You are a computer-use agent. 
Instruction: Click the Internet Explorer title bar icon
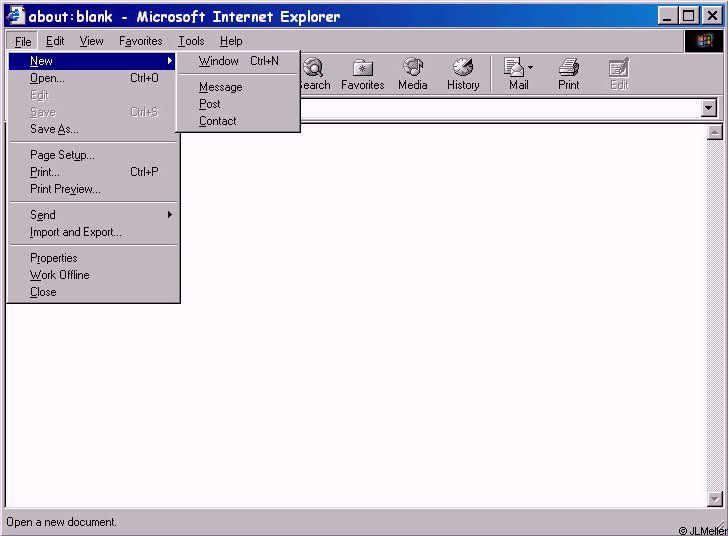15,15
